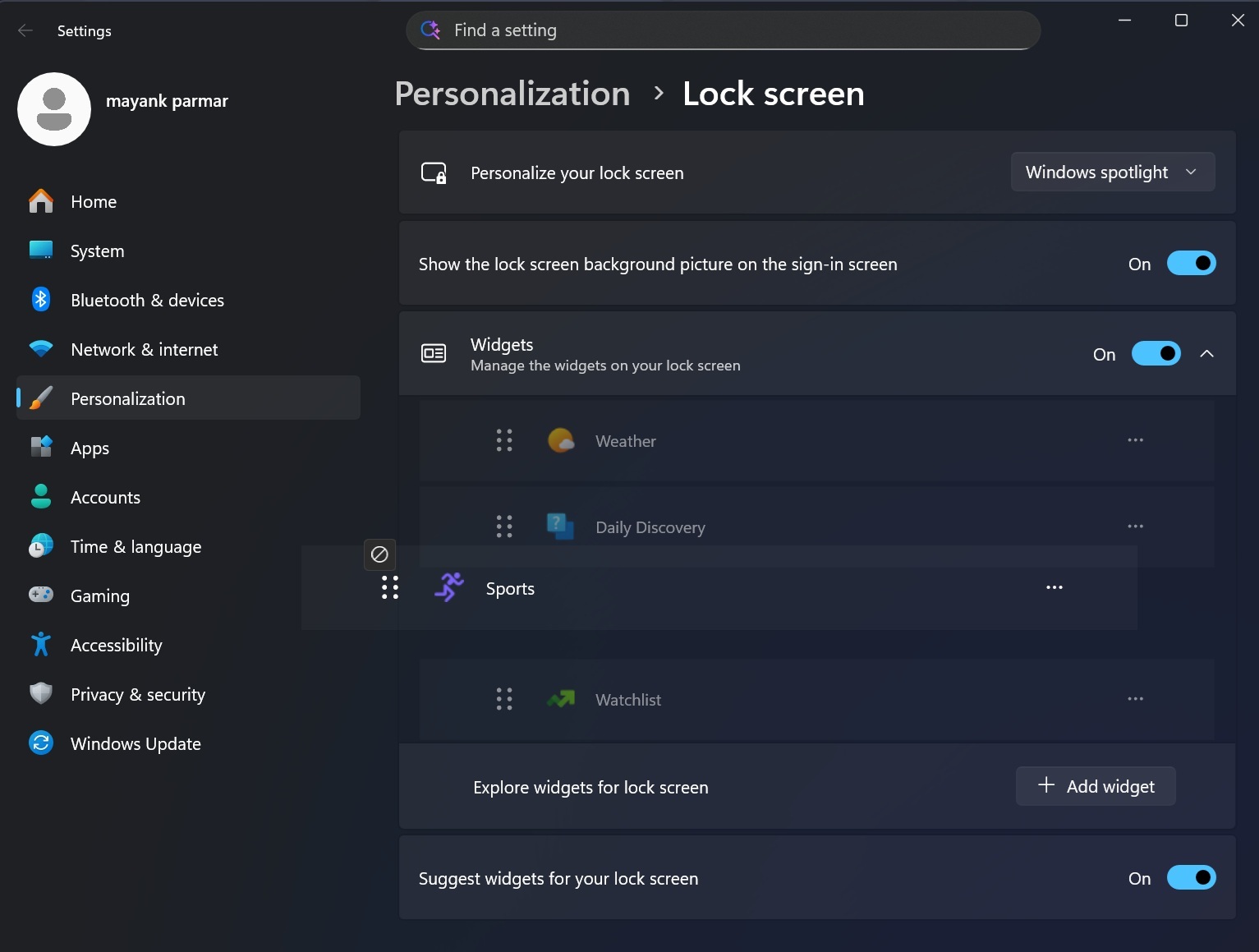
Task: Click the Bluetooth icon in sidebar
Action: click(x=41, y=300)
